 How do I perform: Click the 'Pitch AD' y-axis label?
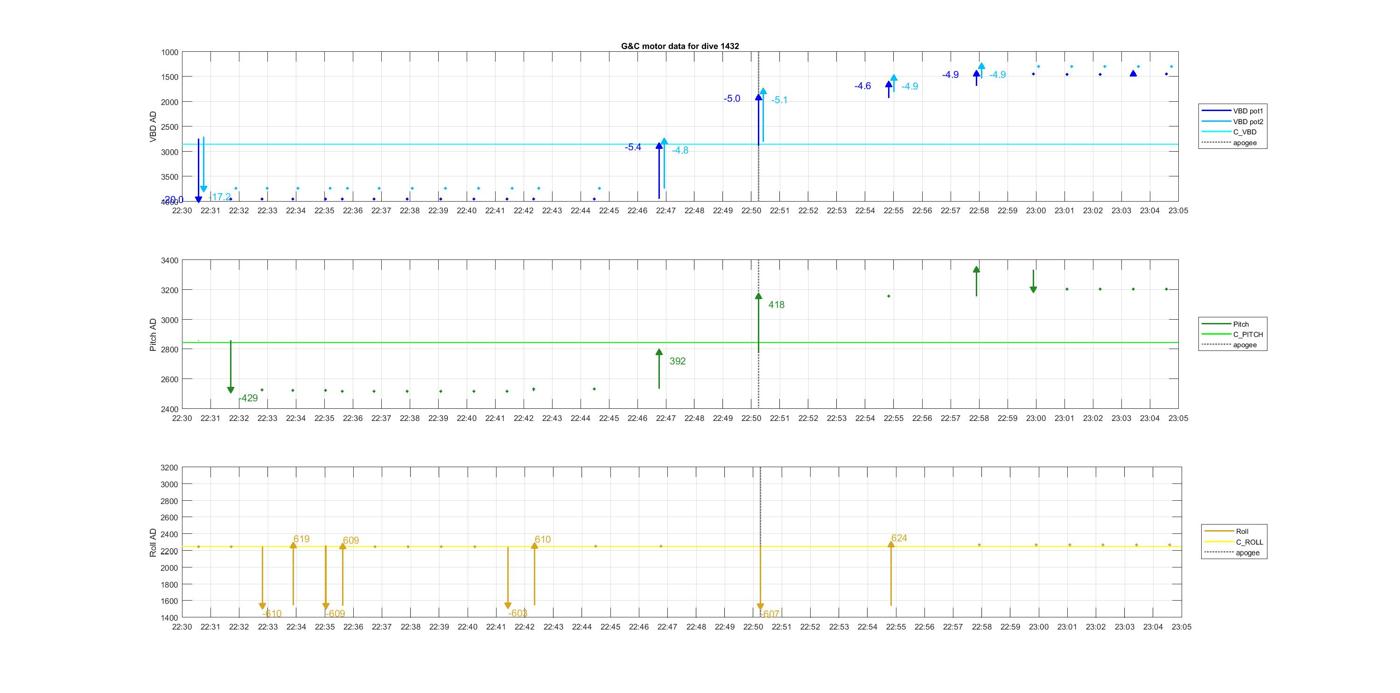pyautogui.click(x=154, y=335)
